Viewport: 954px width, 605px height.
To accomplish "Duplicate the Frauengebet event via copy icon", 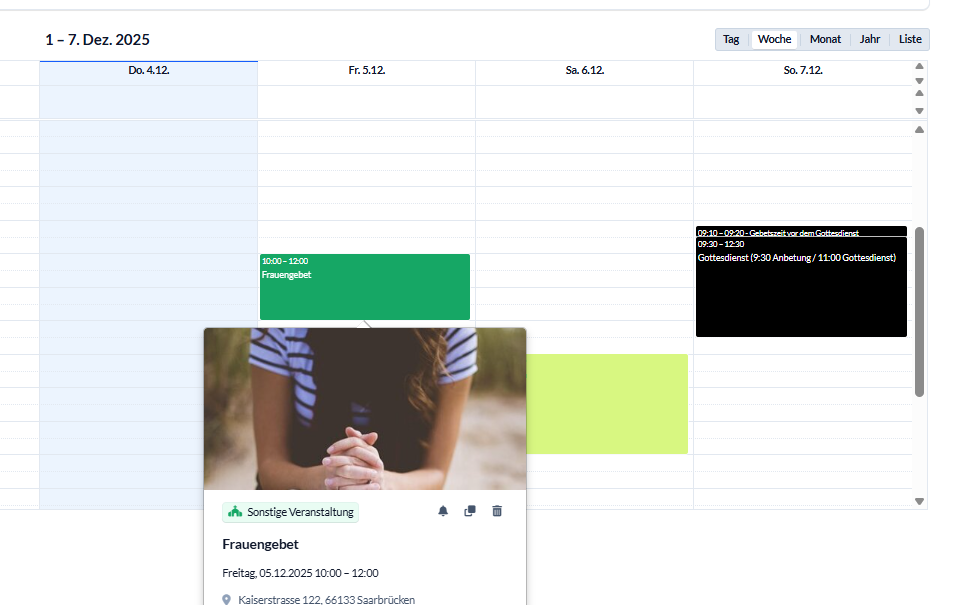I will (470, 511).
